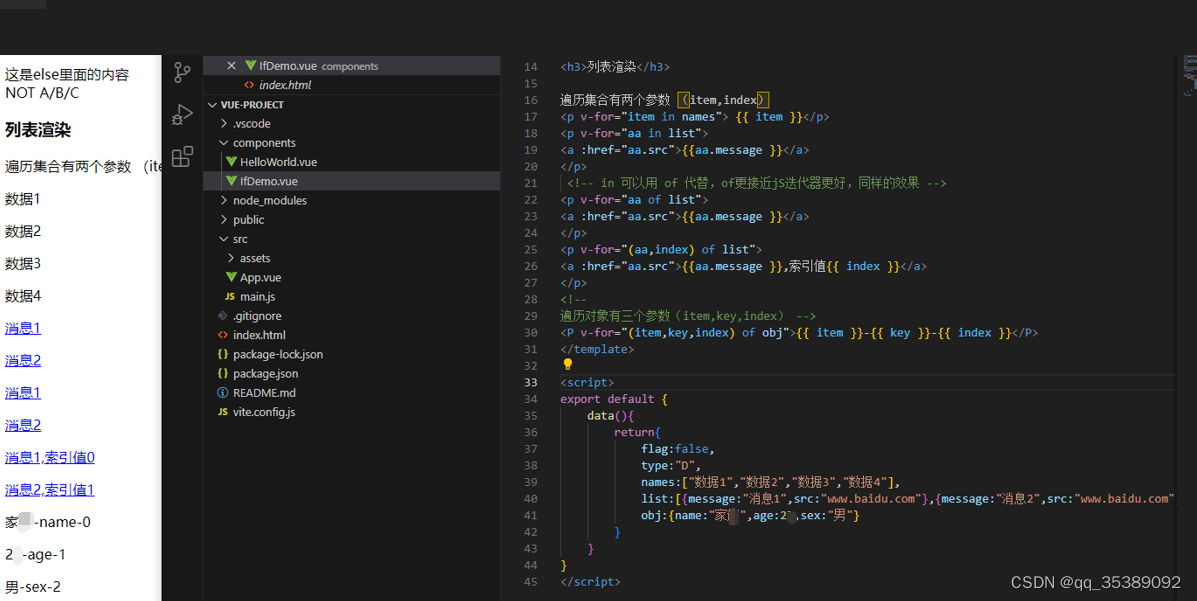The height and width of the screenshot is (601, 1197).
Task: Click the braces icon beside package-lock.json
Action: [x=223, y=354]
